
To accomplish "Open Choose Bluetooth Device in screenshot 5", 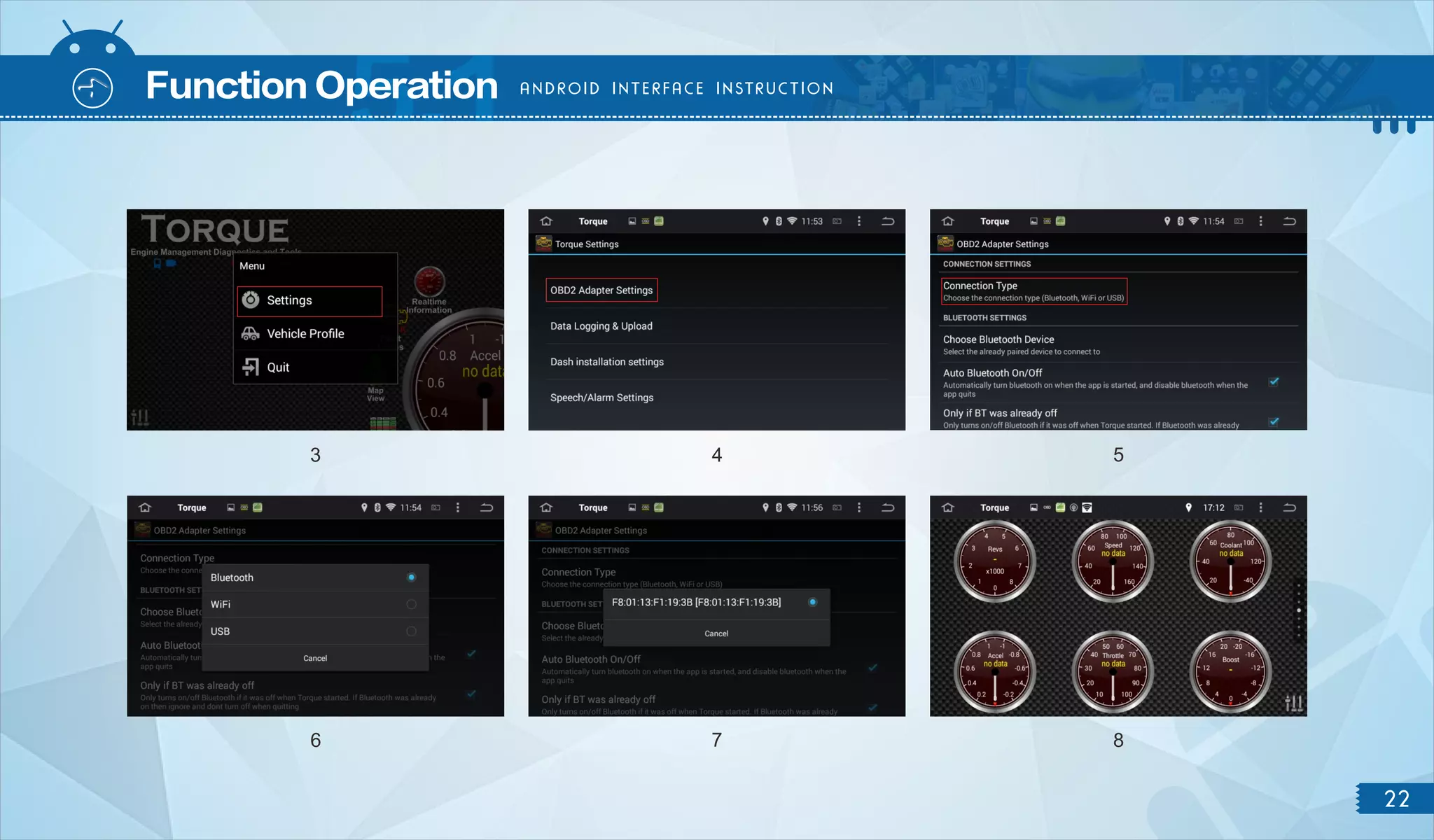I will click(1118, 345).
